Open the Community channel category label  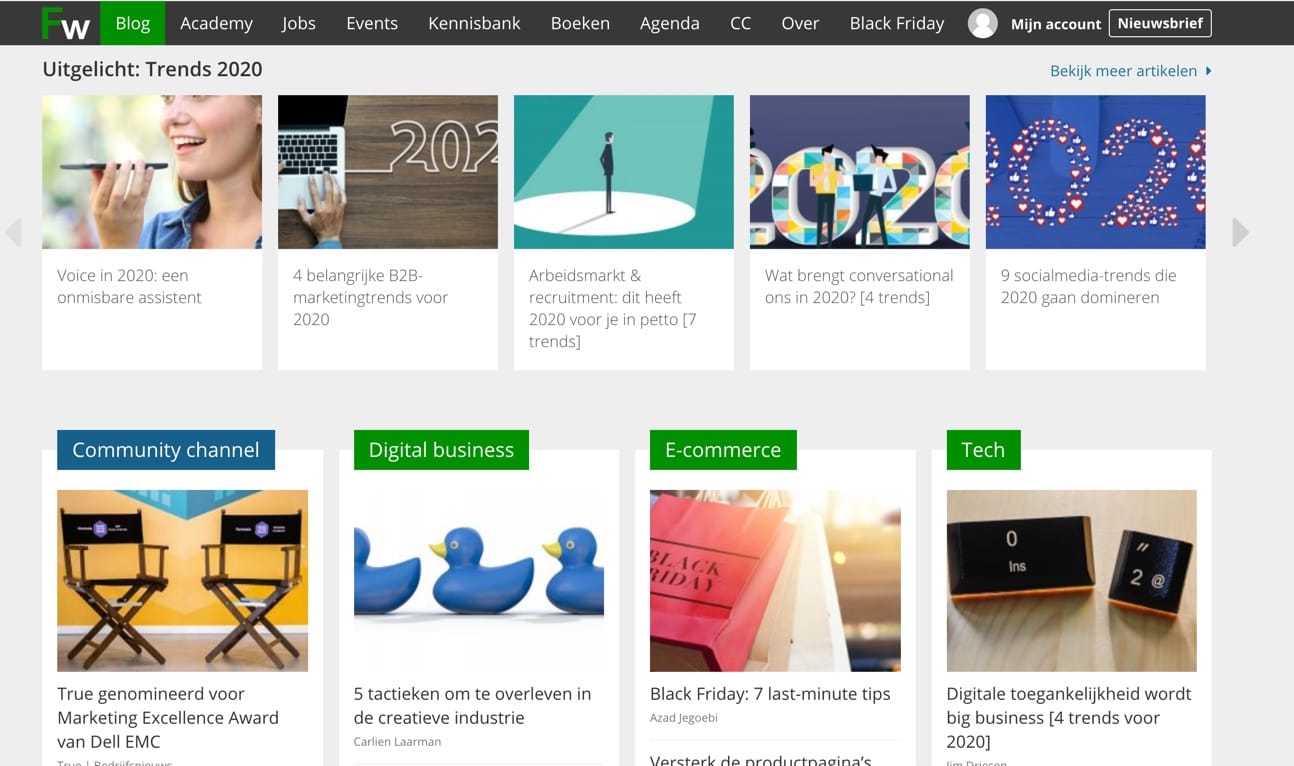click(x=166, y=450)
